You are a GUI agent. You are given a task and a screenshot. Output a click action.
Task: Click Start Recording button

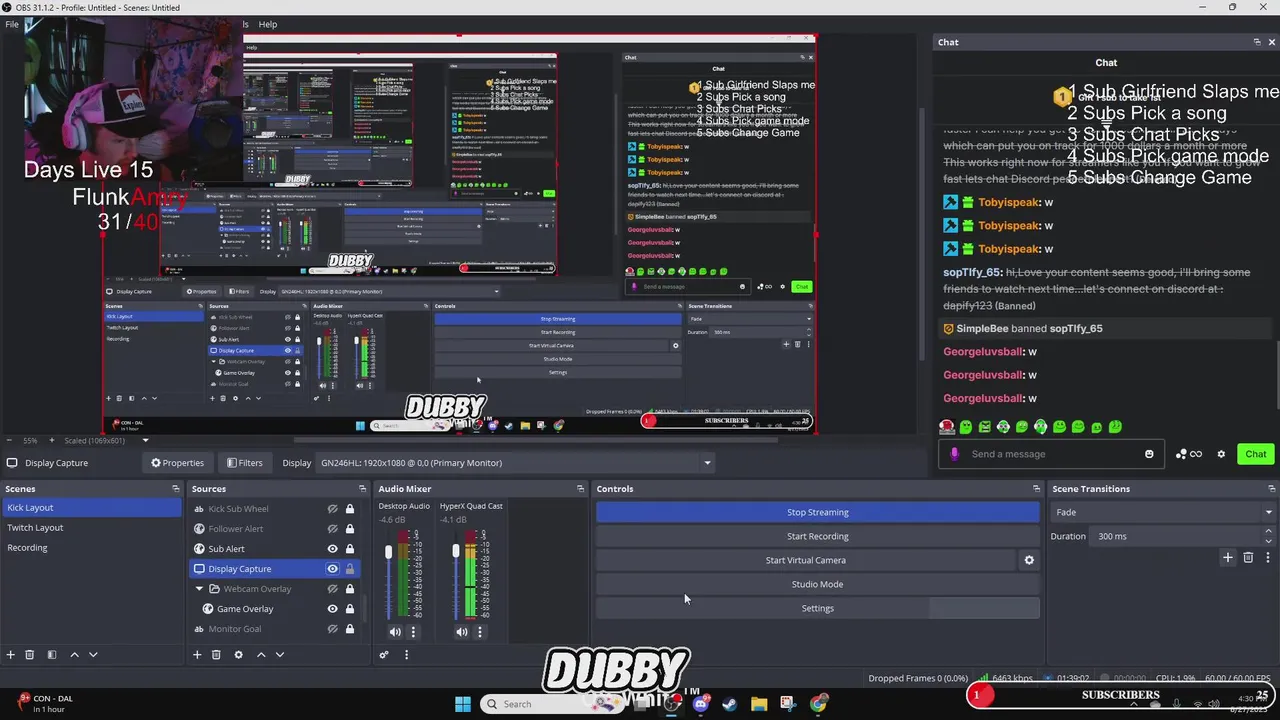tap(817, 536)
